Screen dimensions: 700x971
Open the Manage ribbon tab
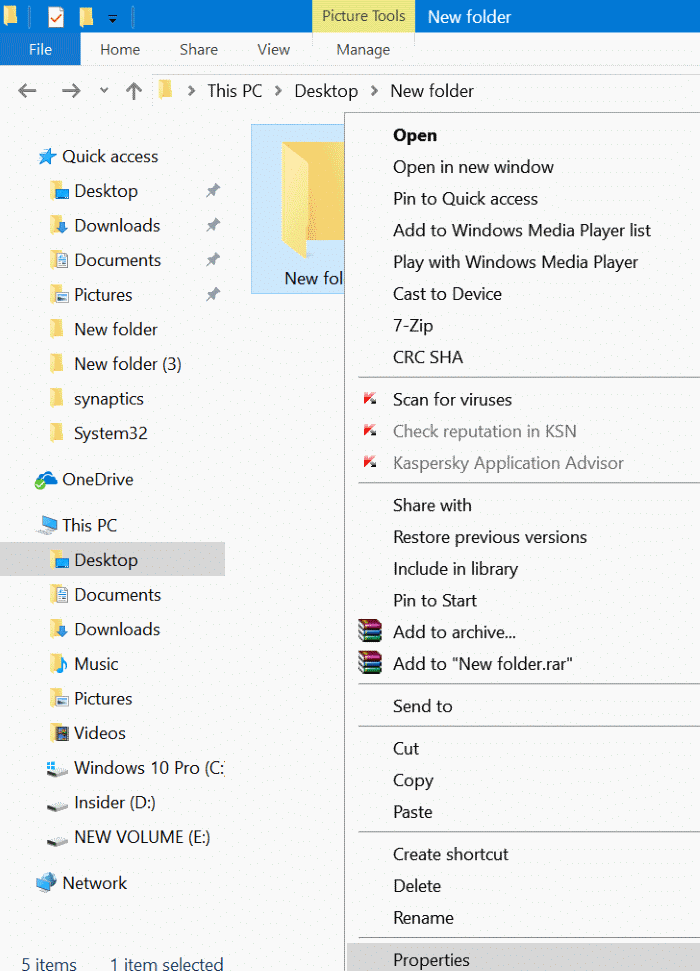[x=363, y=50]
